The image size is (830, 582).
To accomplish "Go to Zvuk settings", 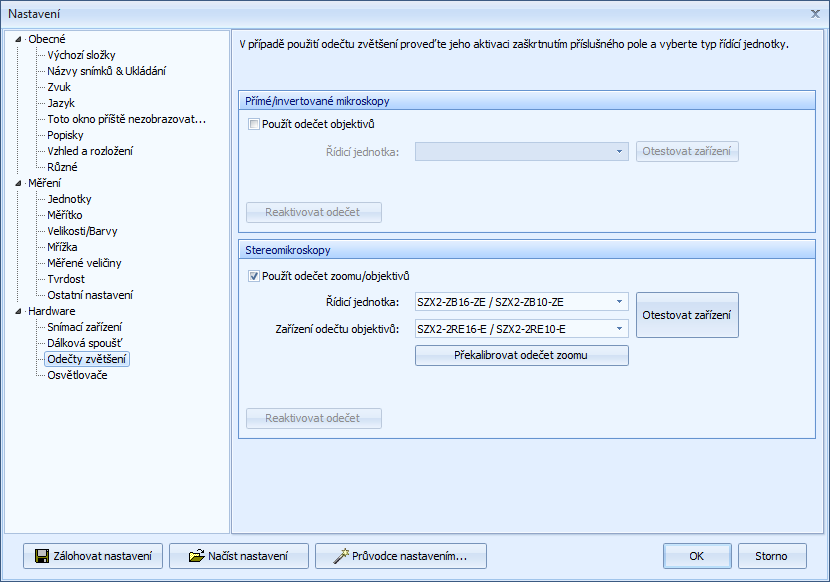I will 59,87.
